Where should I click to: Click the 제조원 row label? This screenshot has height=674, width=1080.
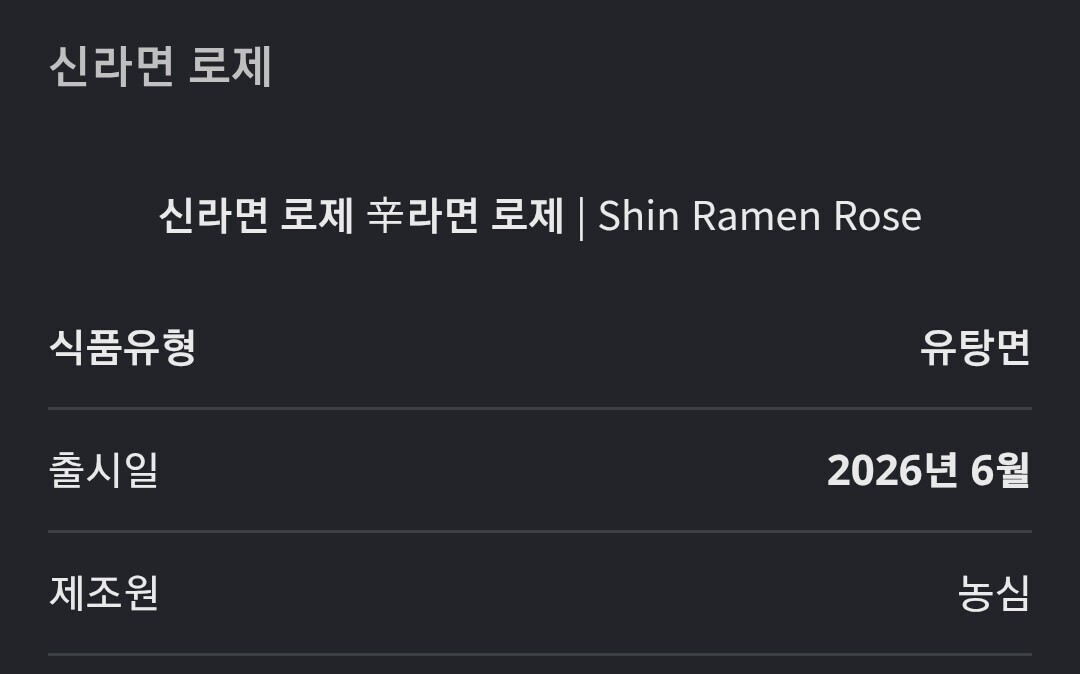point(104,593)
